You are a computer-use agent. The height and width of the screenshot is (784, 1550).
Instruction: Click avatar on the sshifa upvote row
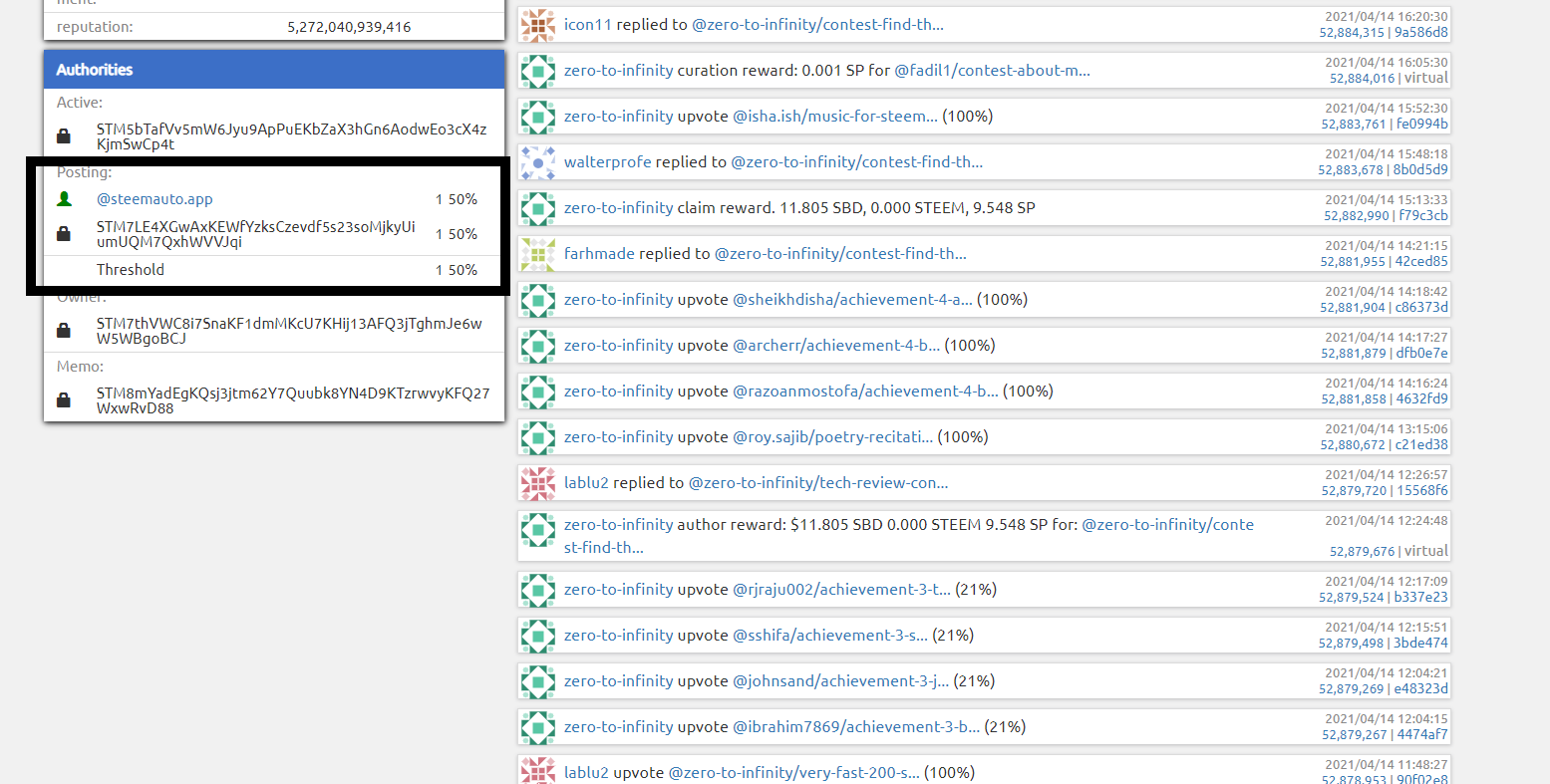tap(538, 636)
